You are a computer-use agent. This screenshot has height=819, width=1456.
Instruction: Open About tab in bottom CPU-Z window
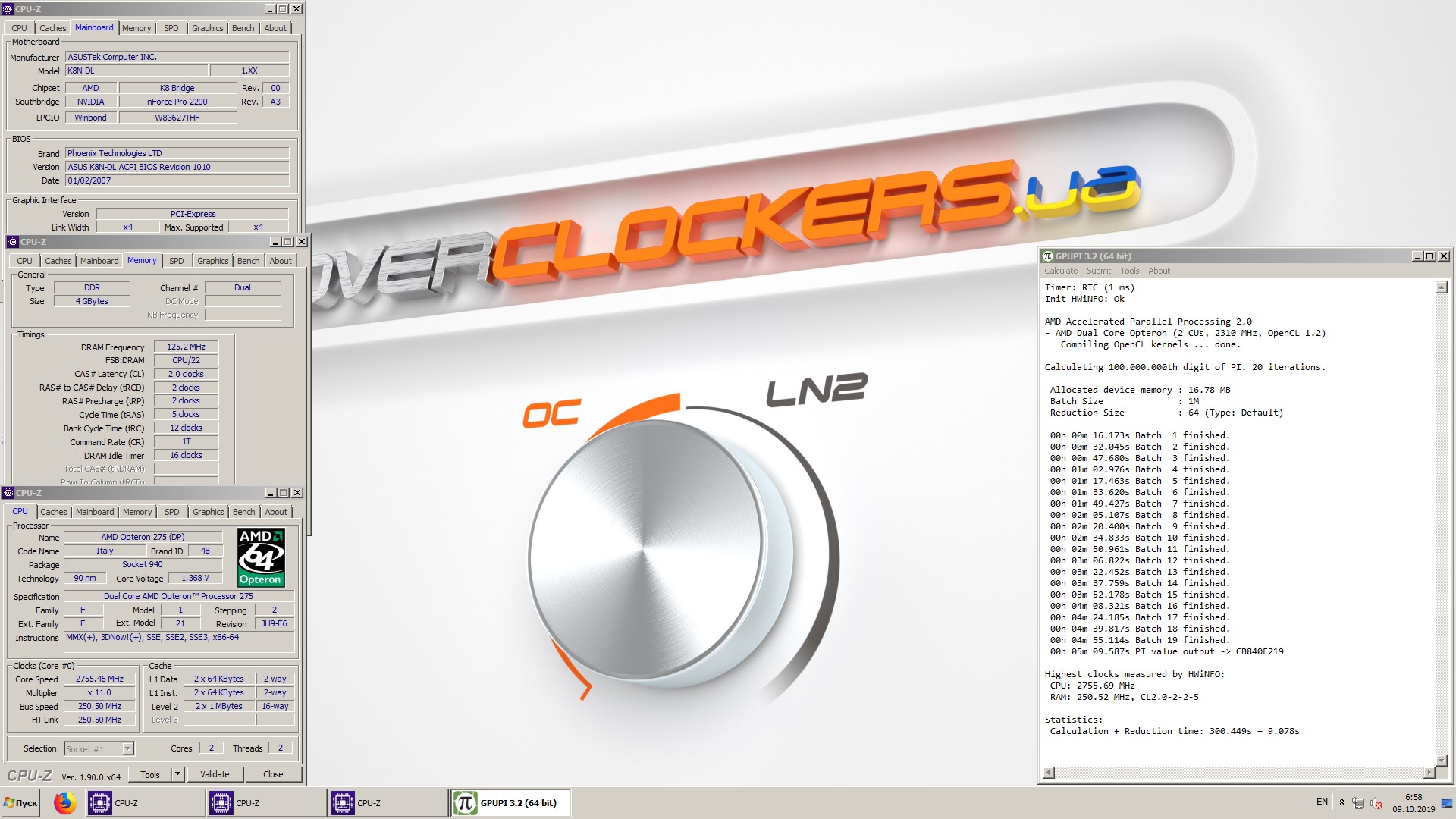[x=276, y=512]
